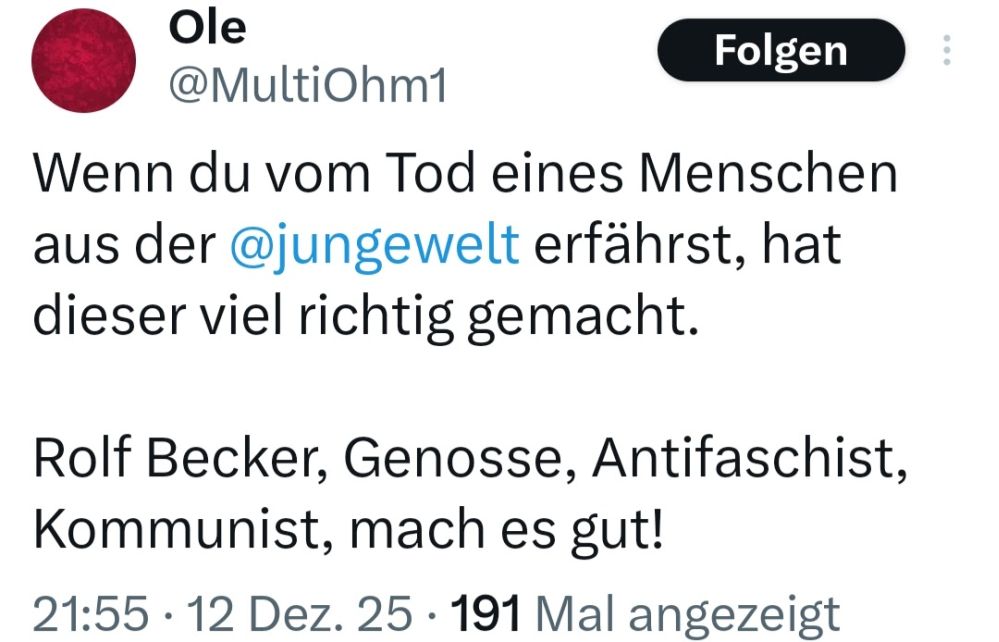Click the text "dieser viel richtig gemacht."

click(364, 315)
